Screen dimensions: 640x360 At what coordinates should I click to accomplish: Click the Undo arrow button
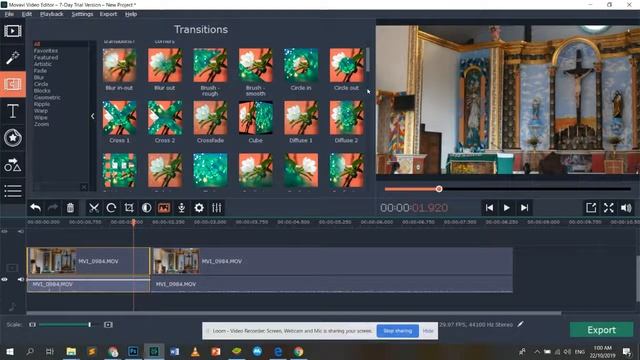36,208
